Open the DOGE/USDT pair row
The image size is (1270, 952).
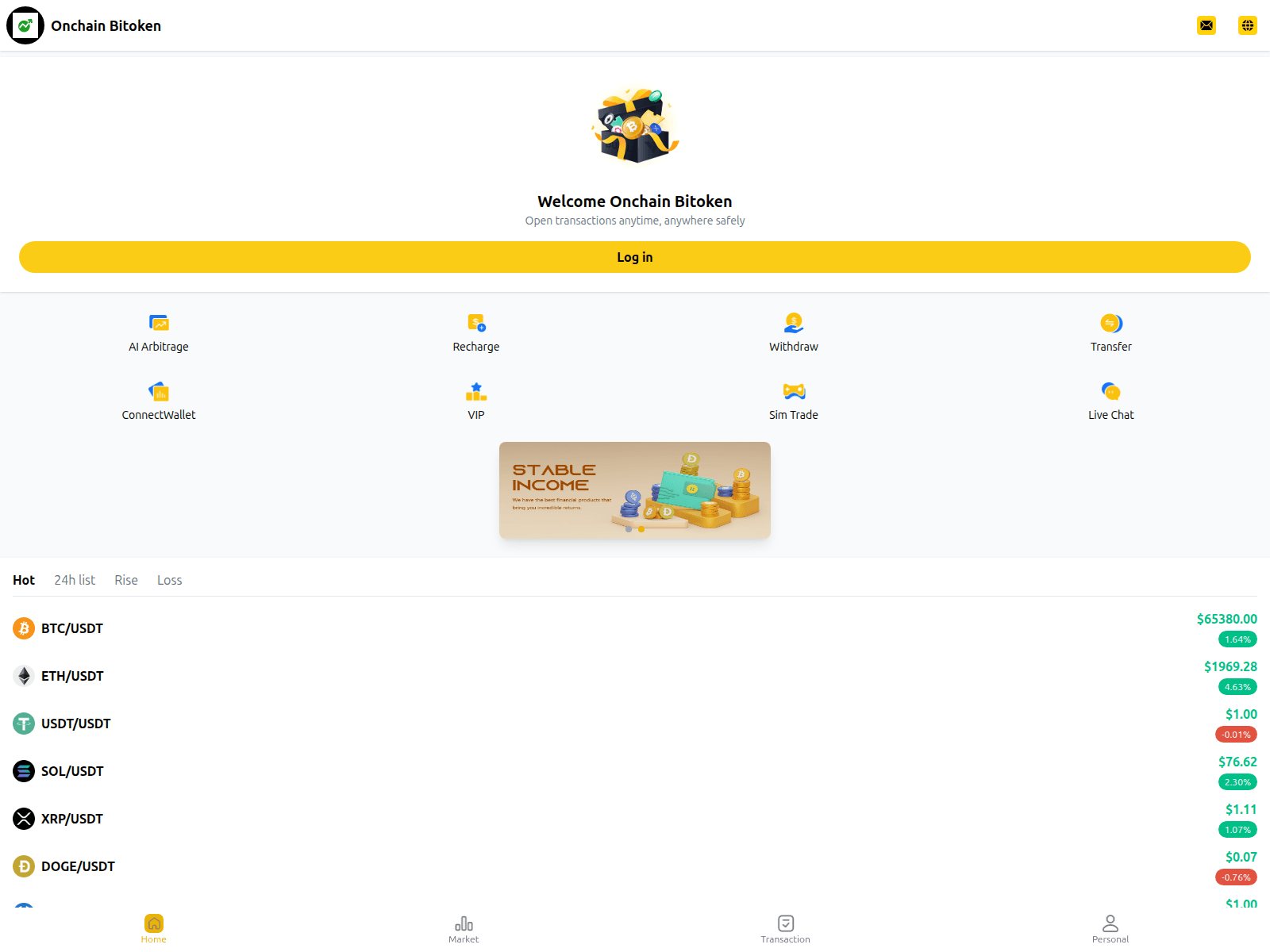coord(635,866)
